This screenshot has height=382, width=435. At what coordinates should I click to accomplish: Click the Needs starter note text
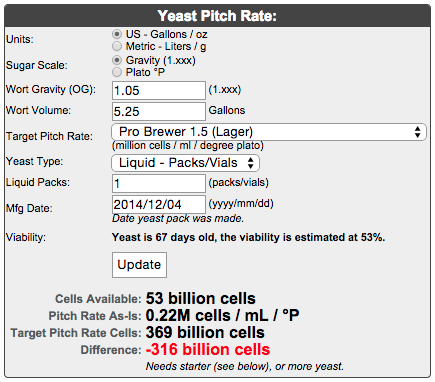pyautogui.click(x=244, y=366)
